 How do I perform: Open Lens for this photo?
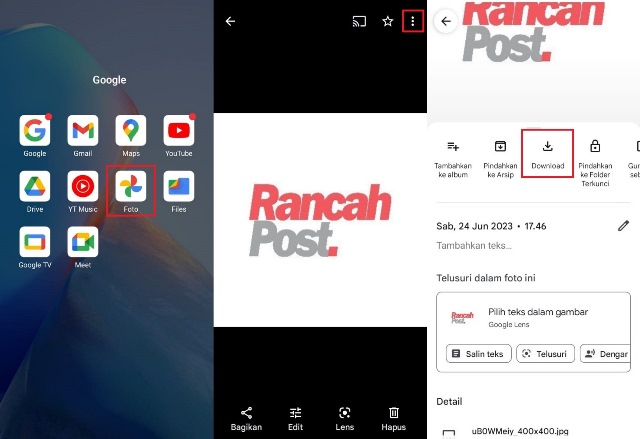point(344,419)
